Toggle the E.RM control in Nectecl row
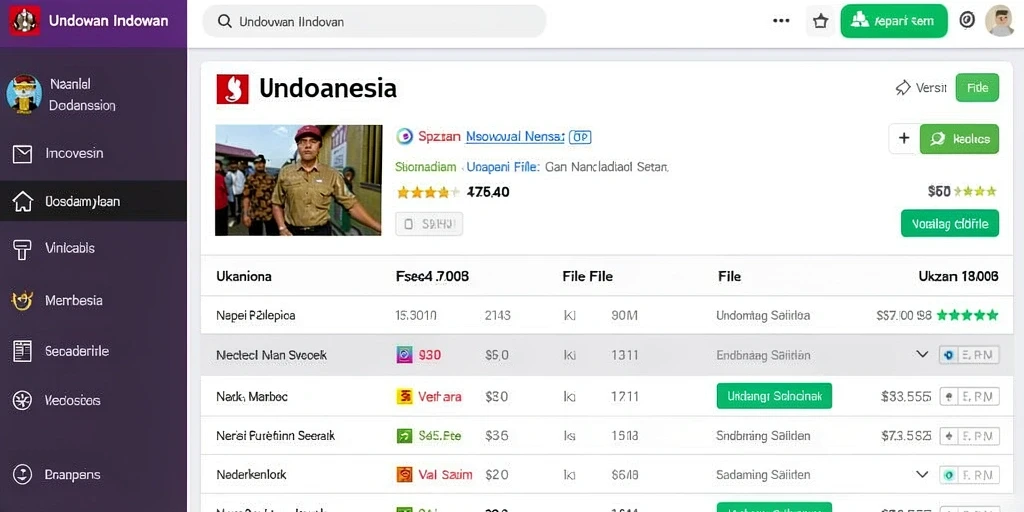1024x512 pixels. (969, 355)
